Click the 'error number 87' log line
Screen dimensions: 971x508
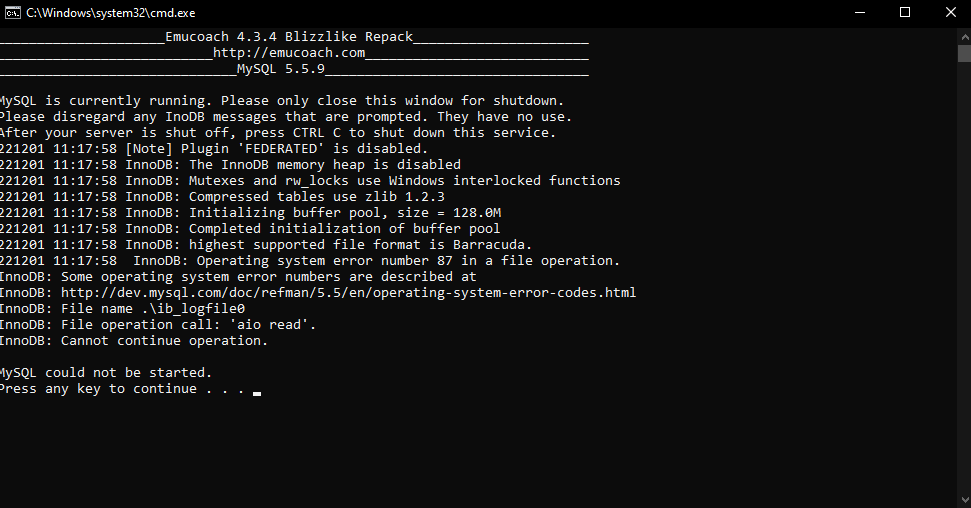pos(310,261)
